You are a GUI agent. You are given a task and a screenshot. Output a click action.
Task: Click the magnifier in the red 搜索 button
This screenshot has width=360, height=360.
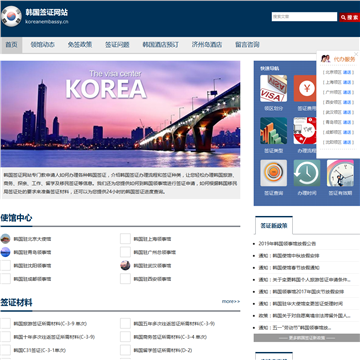(x=343, y=17)
